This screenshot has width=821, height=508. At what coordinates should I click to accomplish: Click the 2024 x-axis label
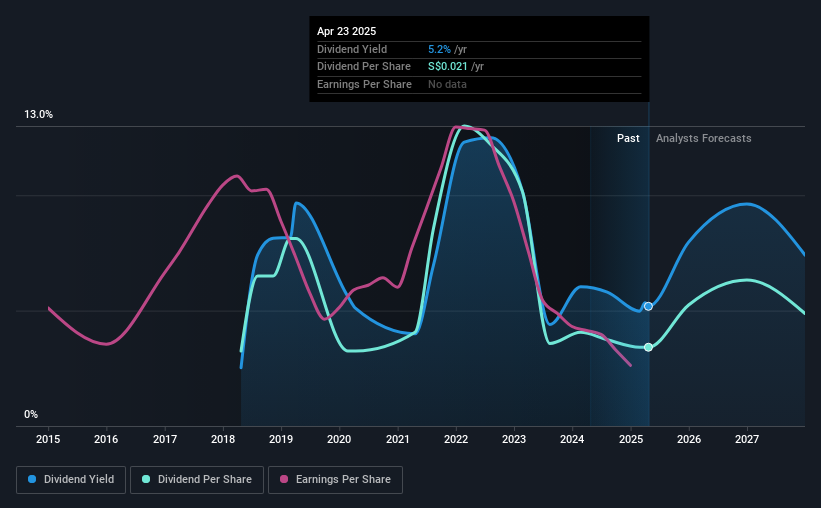tap(572, 439)
